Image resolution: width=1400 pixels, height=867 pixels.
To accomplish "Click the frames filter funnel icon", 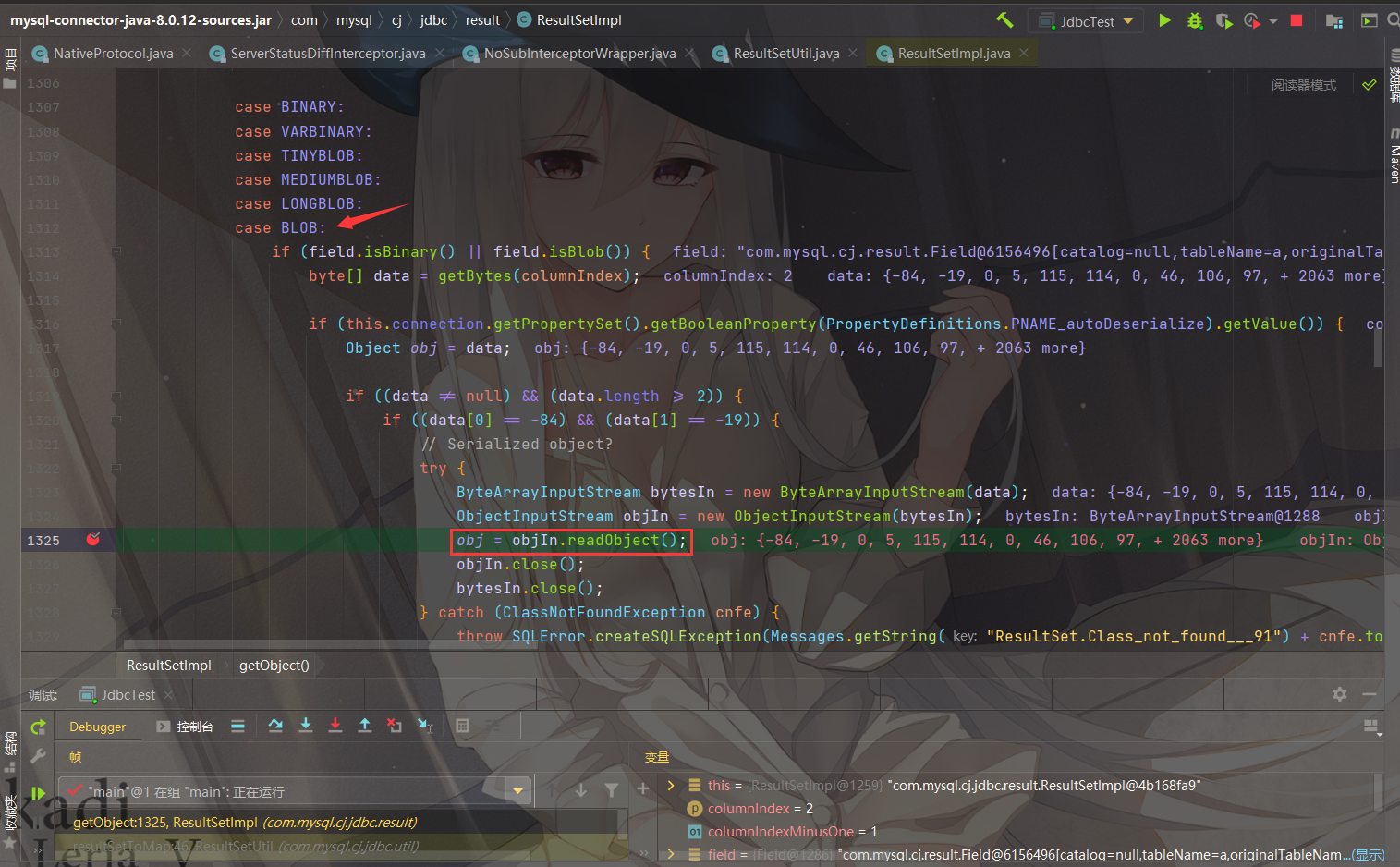I will pos(612,789).
